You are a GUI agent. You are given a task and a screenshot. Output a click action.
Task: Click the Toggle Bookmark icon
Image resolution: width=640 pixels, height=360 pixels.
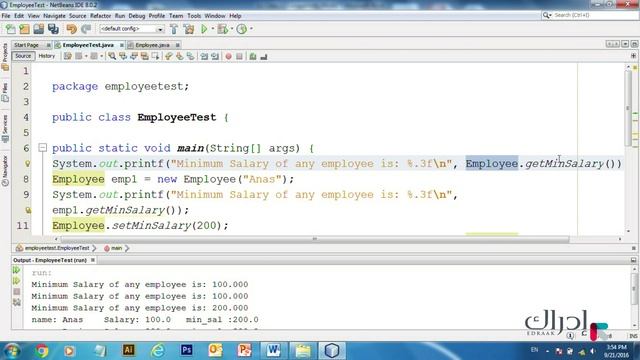pos(190,56)
